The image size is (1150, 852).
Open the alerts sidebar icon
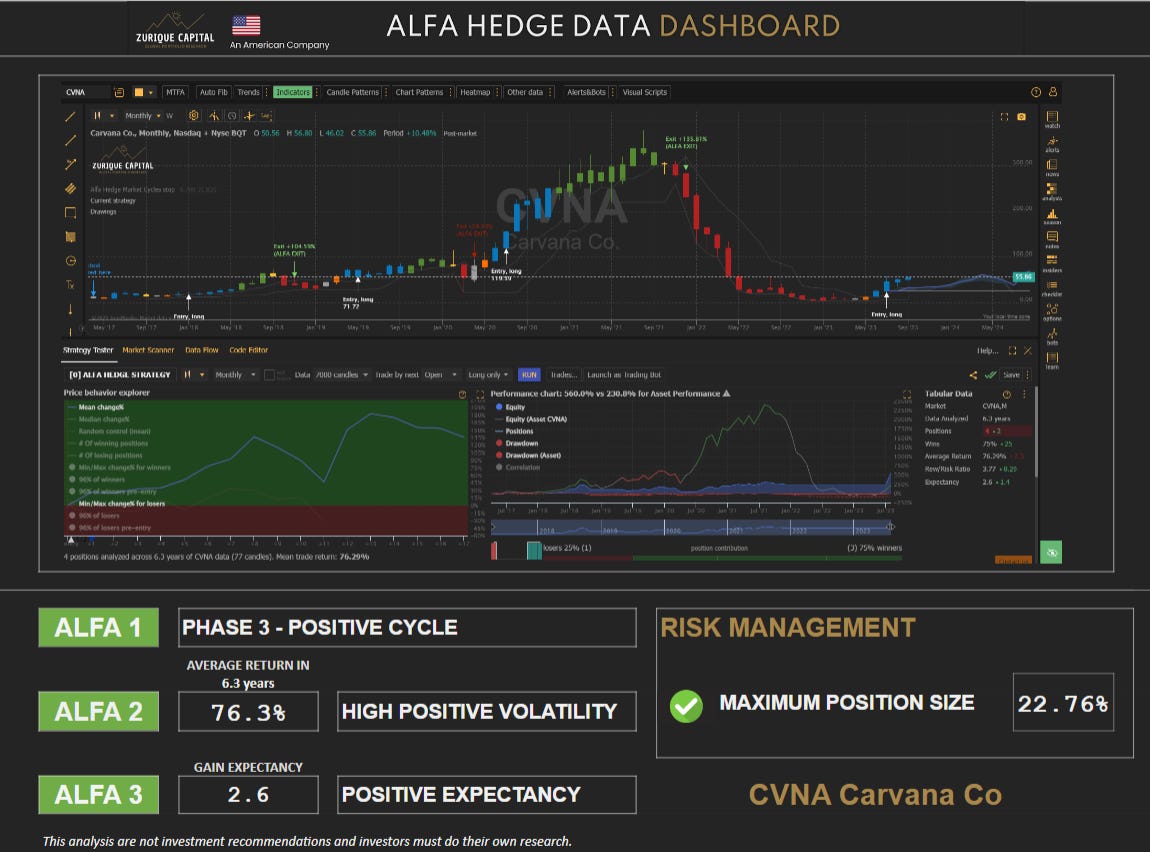1052,144
